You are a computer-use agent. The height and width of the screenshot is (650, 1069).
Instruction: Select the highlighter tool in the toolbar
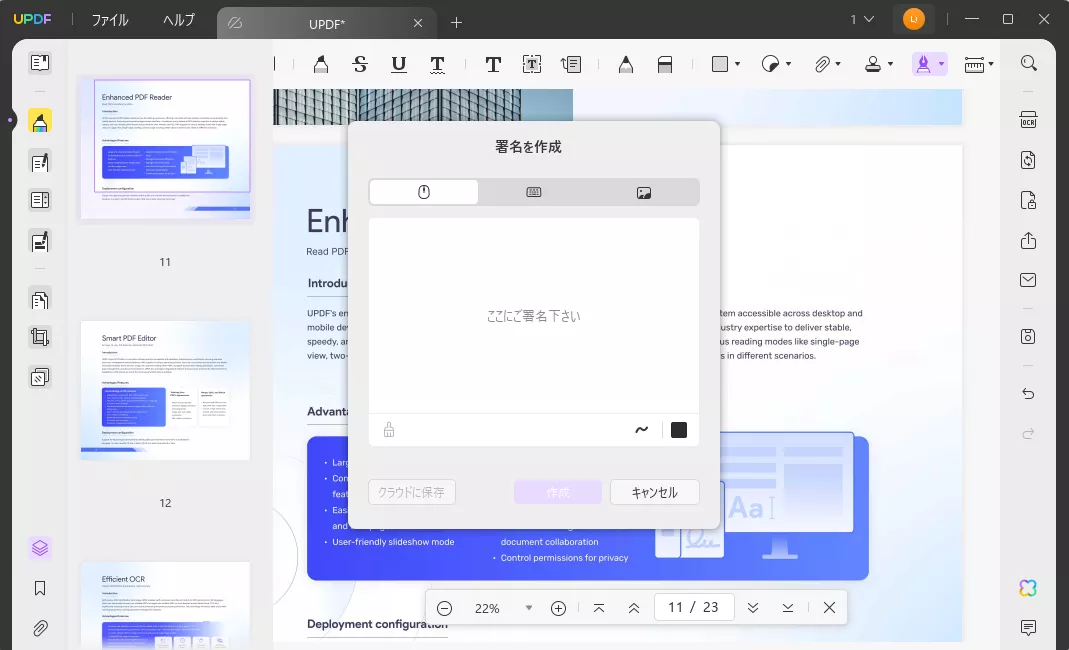(x=320, y=64)
